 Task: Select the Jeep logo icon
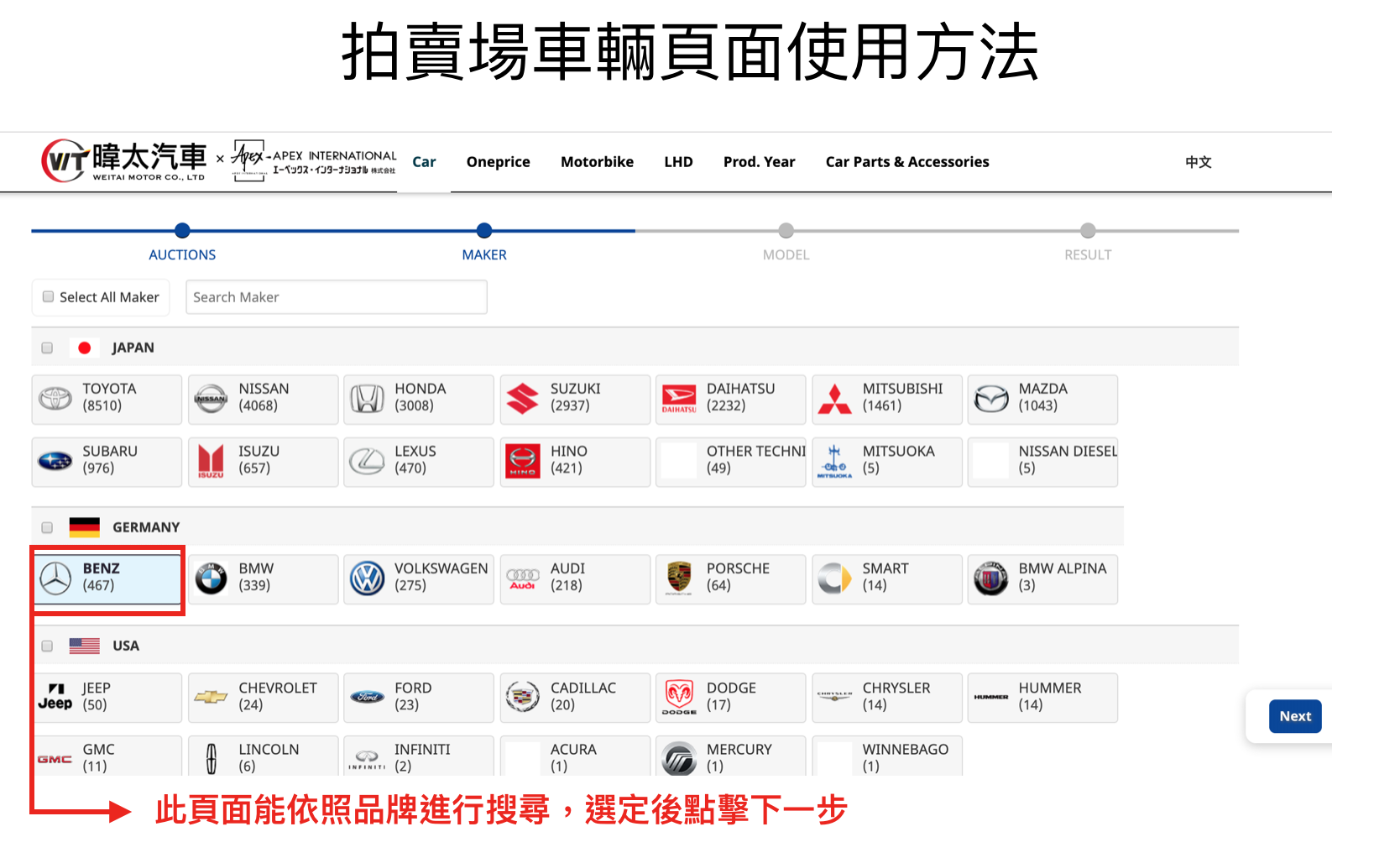(55, 697)
